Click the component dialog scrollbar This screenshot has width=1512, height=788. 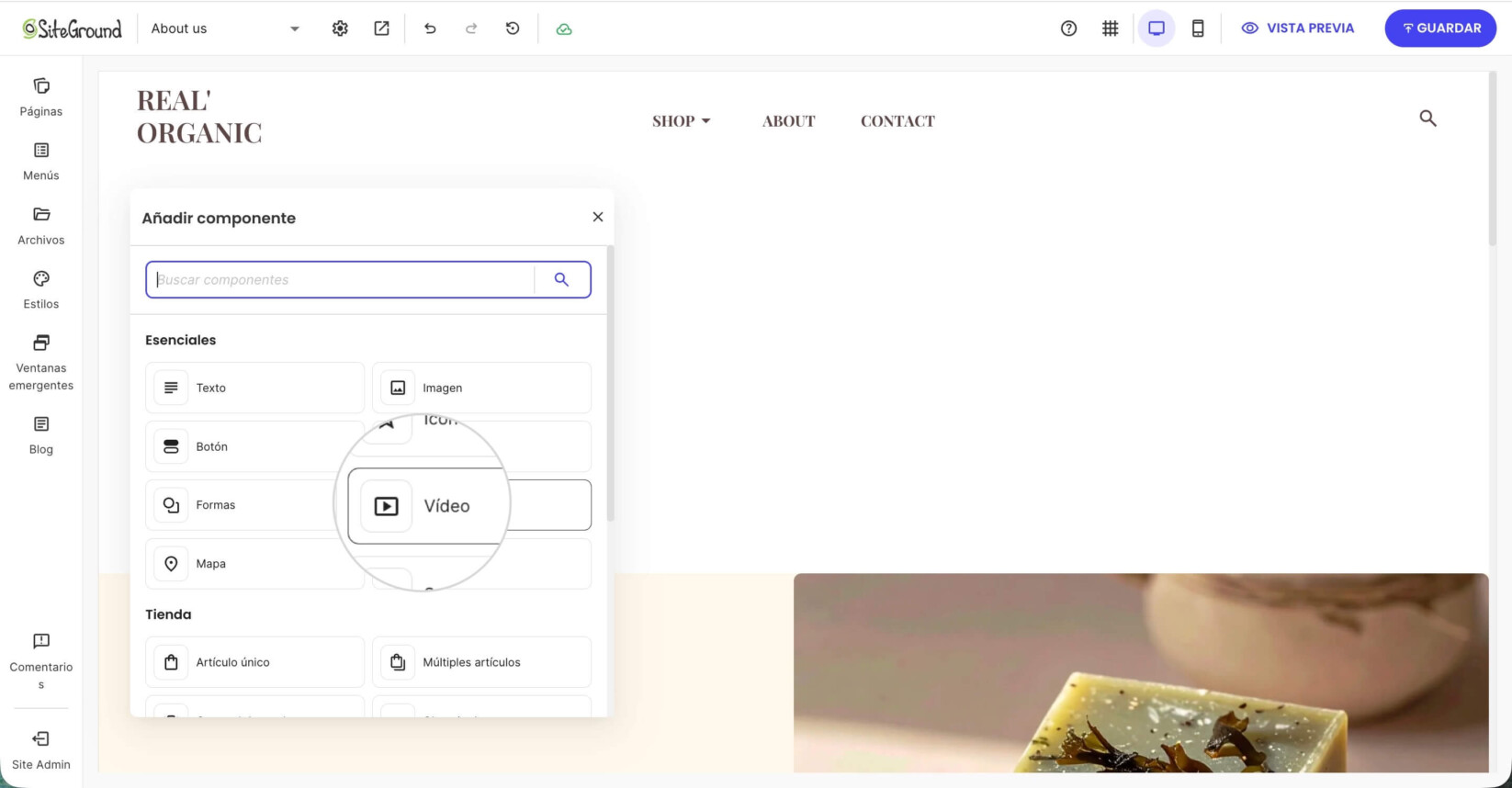611,383
